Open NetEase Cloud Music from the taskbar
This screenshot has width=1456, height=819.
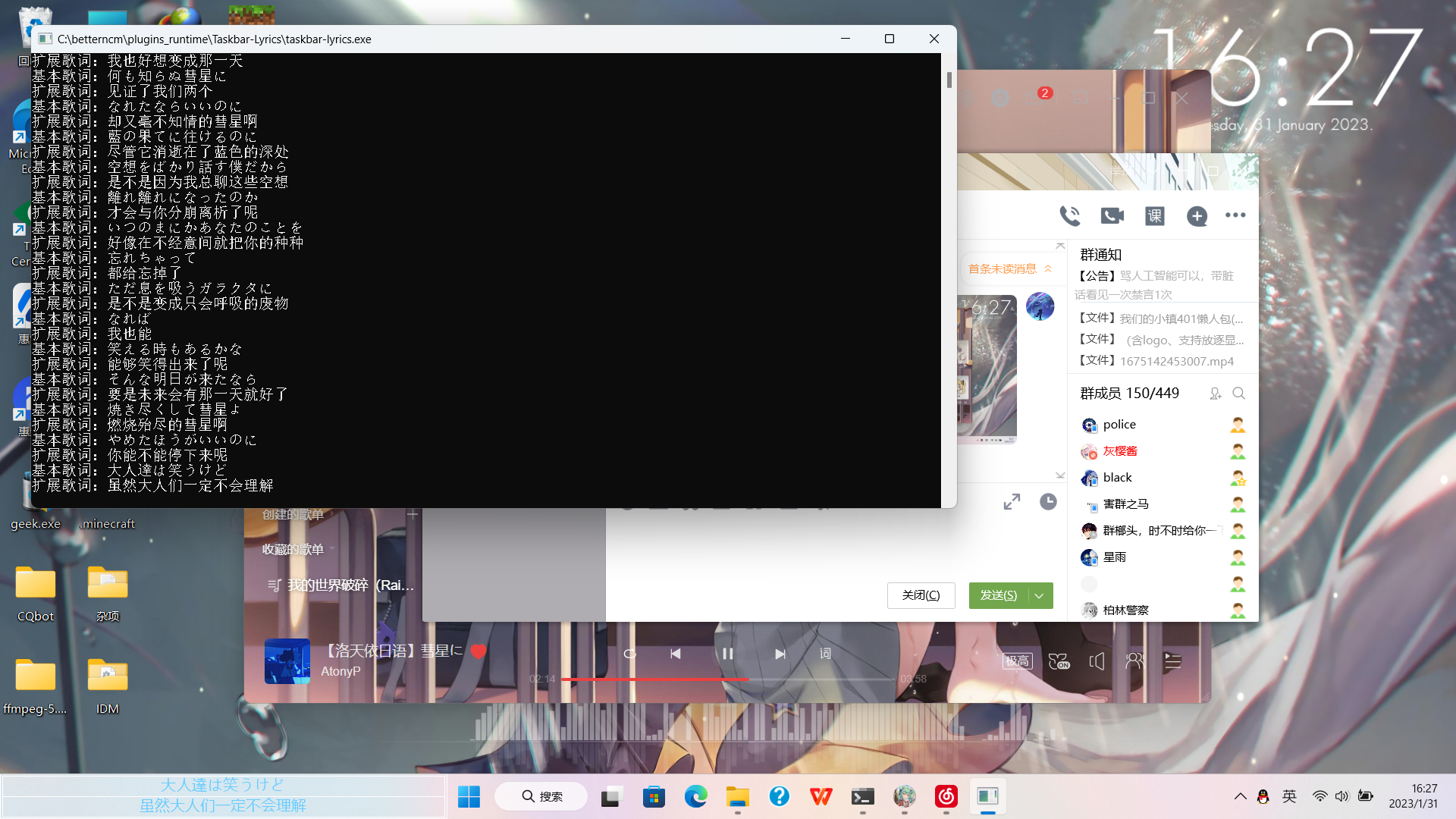point(946,796)
